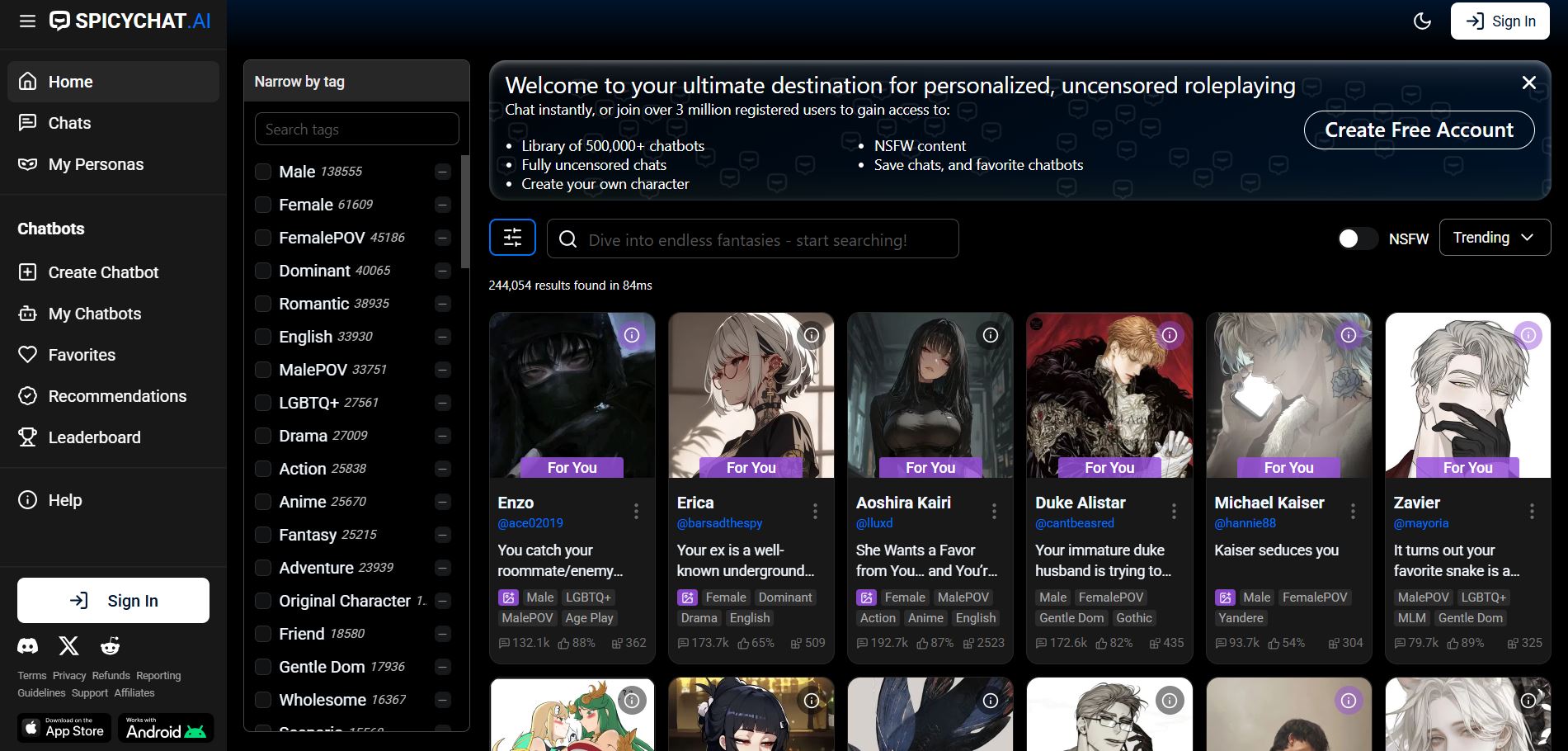Close the welcome banner
The width and height of the screenshot is (1568, 751).
coord(1528,83)
